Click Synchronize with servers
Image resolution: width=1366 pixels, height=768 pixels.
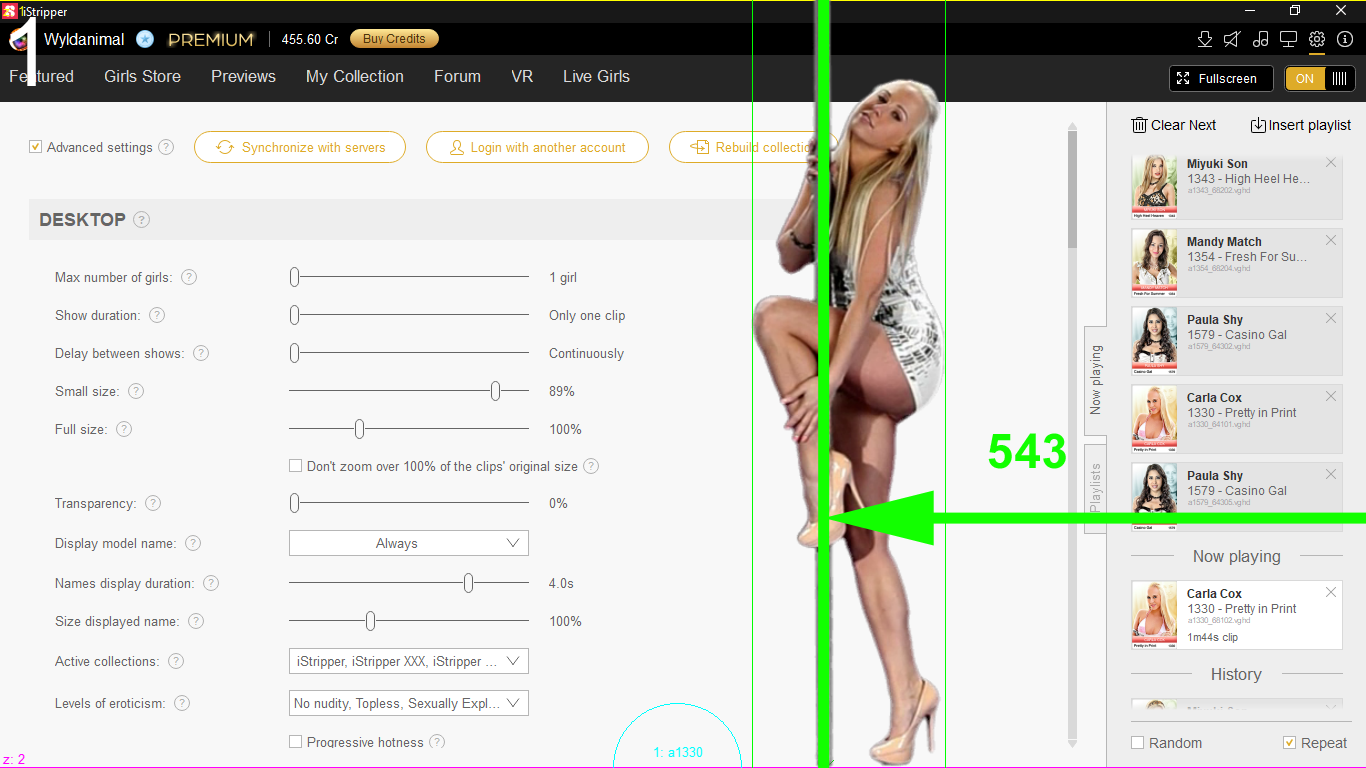(x=300, y=147)
